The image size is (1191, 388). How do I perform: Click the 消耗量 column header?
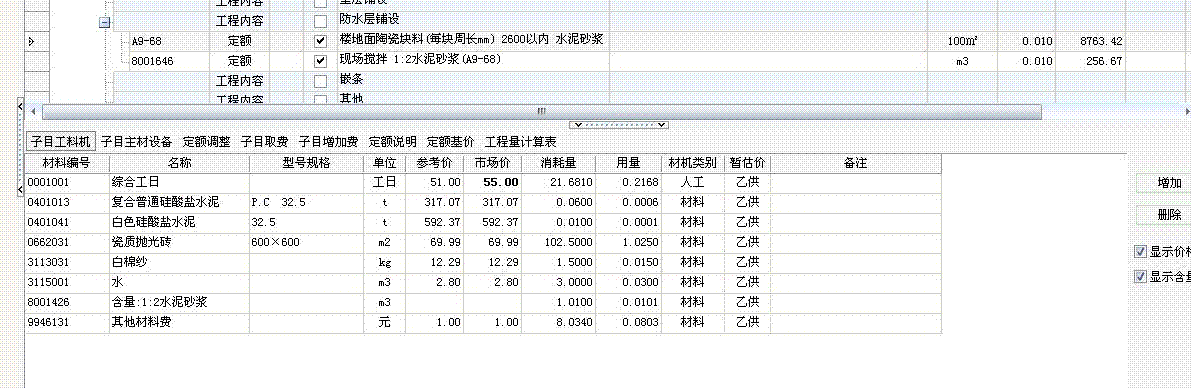tap(558, 163)
